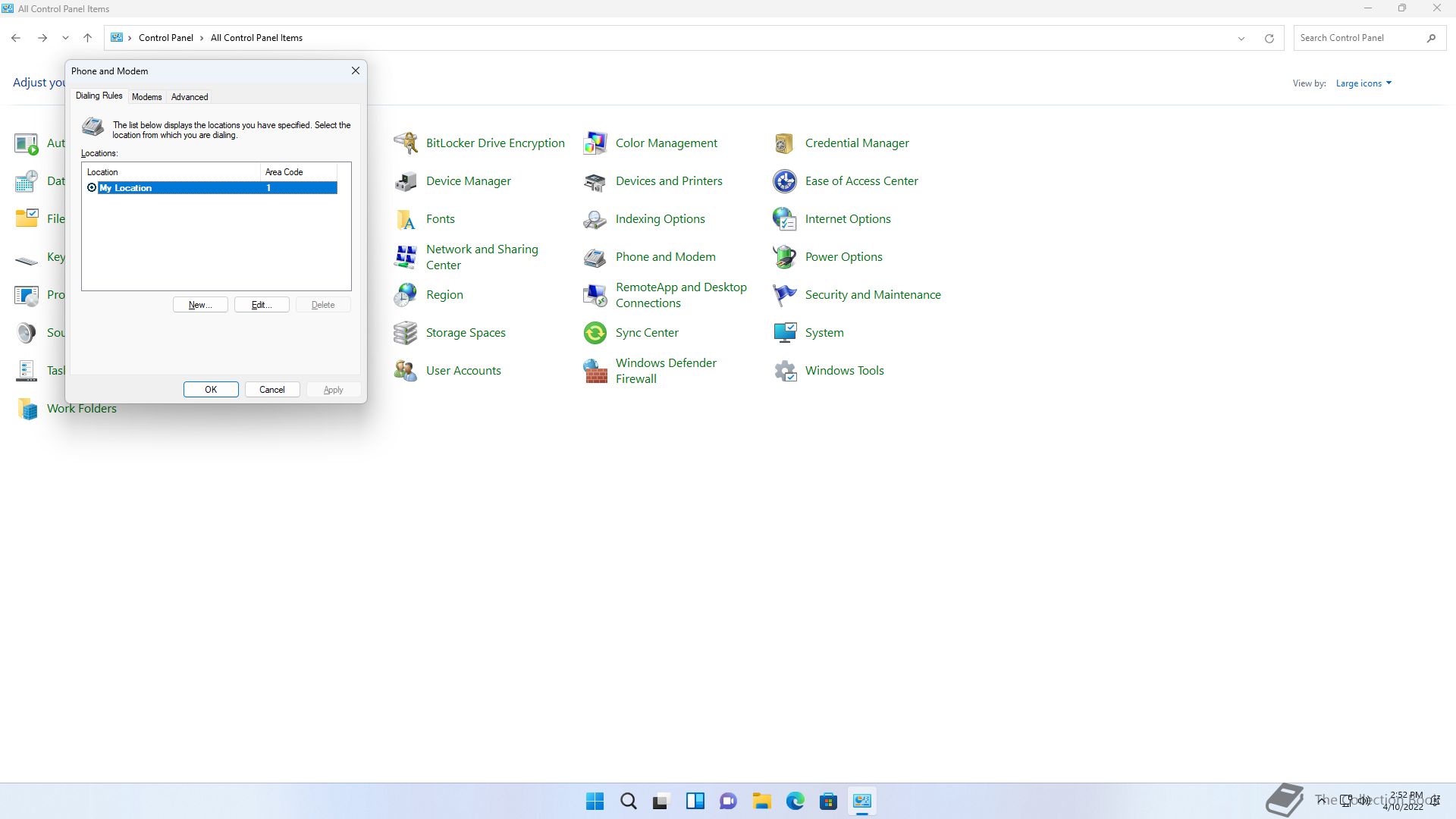Open Device Manager icon
1456x819 pixels.
[406, 180]
